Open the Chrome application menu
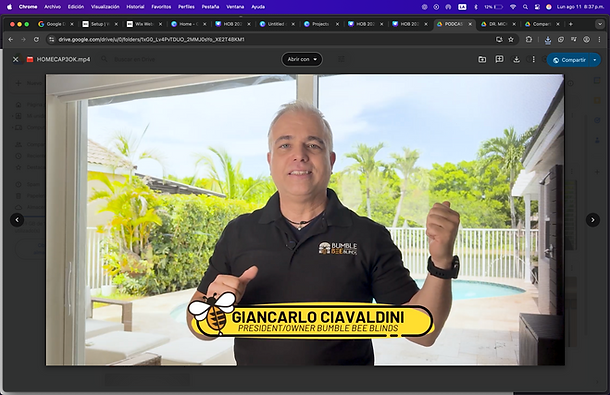This screenshot has width=610, height=395. [x=28, y=7]
